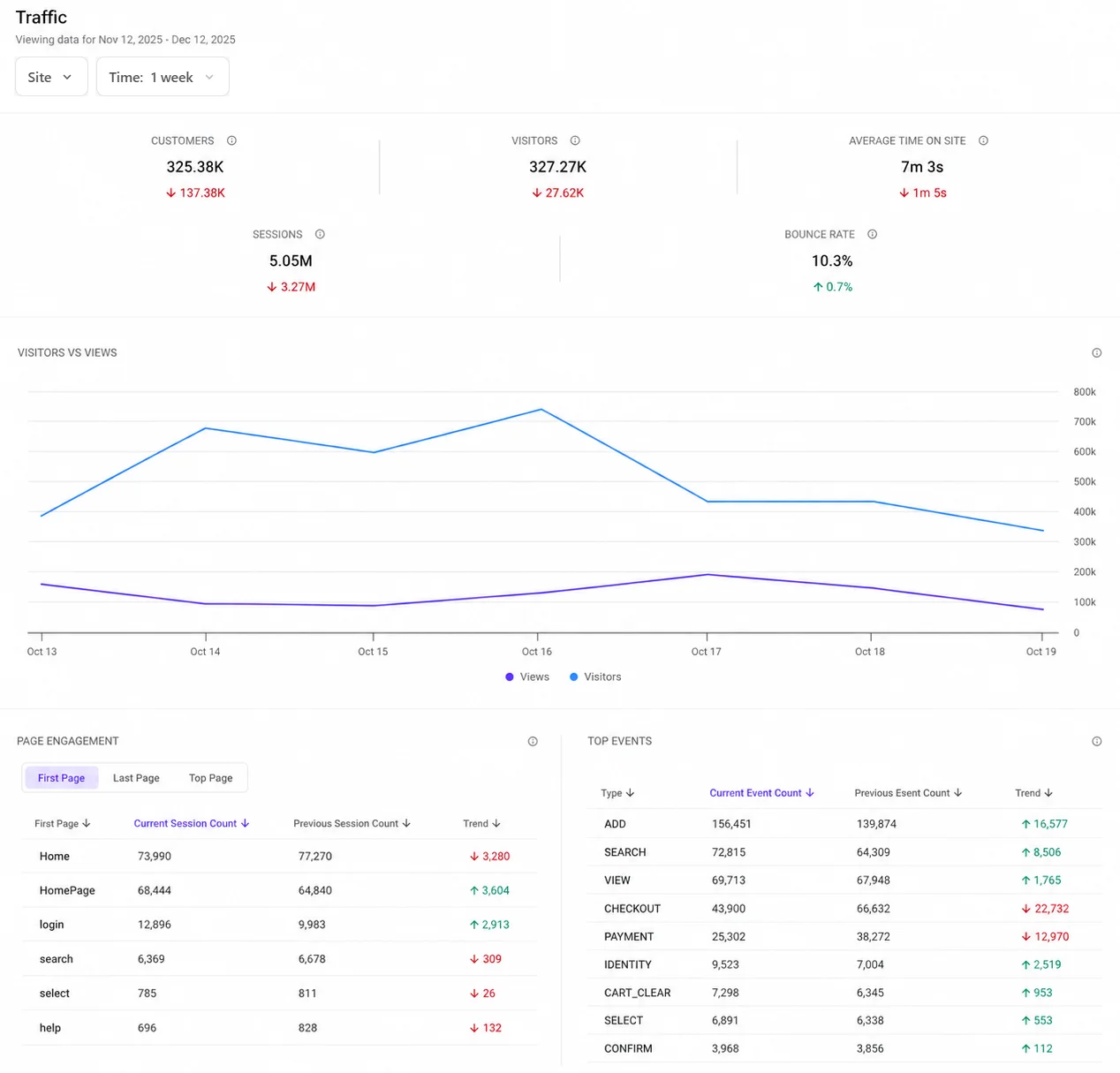The height and width of the screenshot is (1073, 1120).
Task: Click the Oct 17 axis marker
Action: 706,652
